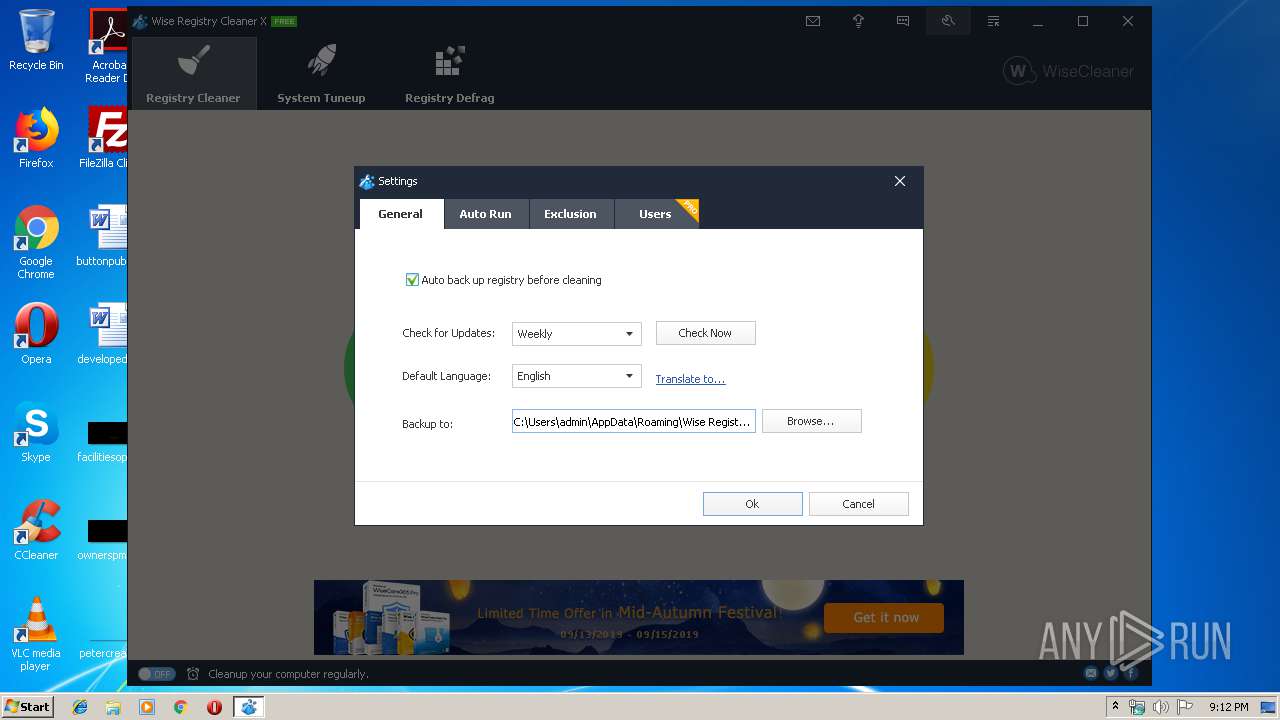Click the Translate to... link
Screen dimensions: 1280x720
pos(690,379)
